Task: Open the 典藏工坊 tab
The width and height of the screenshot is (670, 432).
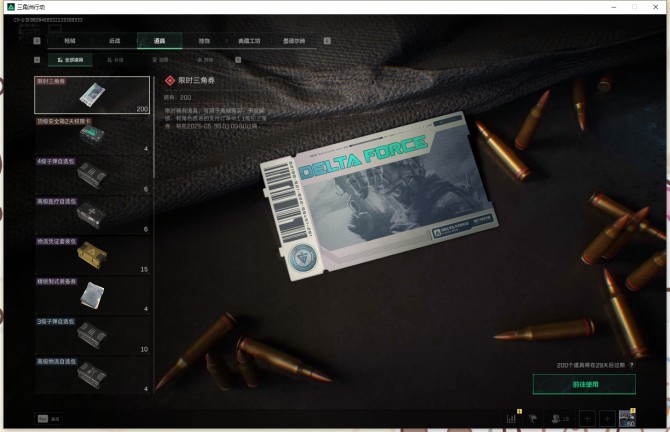Action: (x=249, y=41)
